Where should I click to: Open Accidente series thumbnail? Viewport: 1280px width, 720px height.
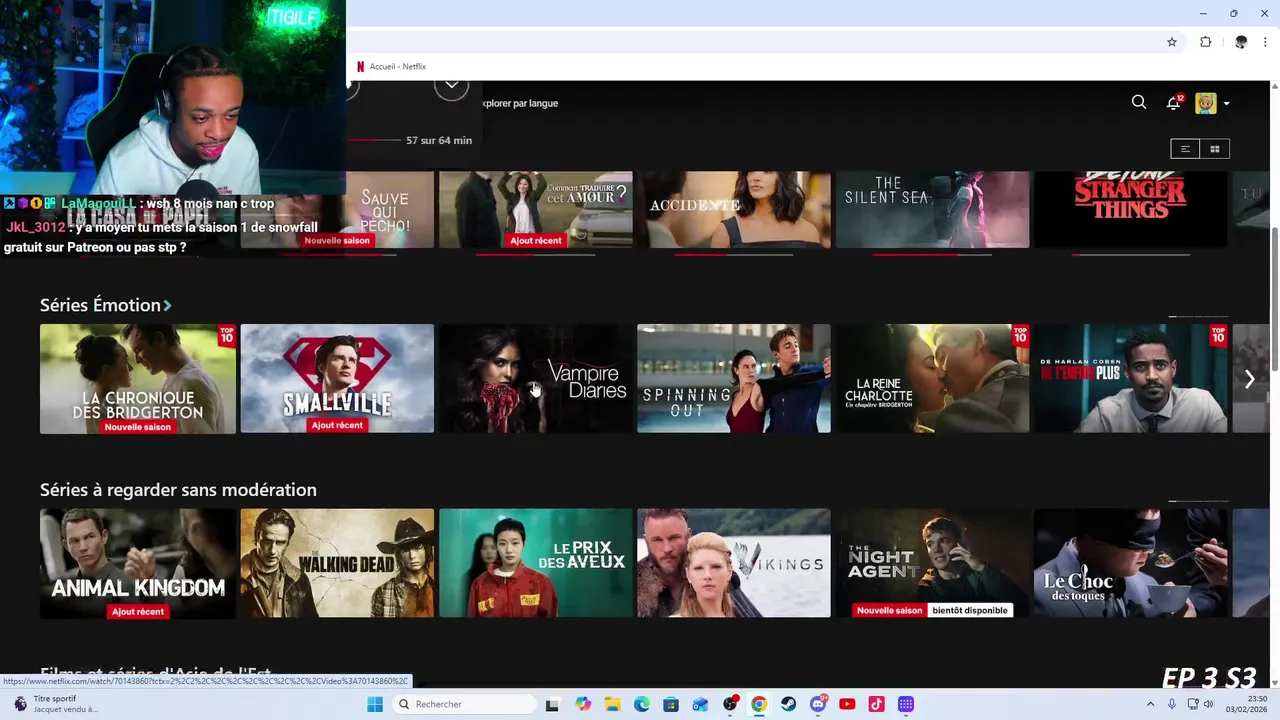[734, 210]
